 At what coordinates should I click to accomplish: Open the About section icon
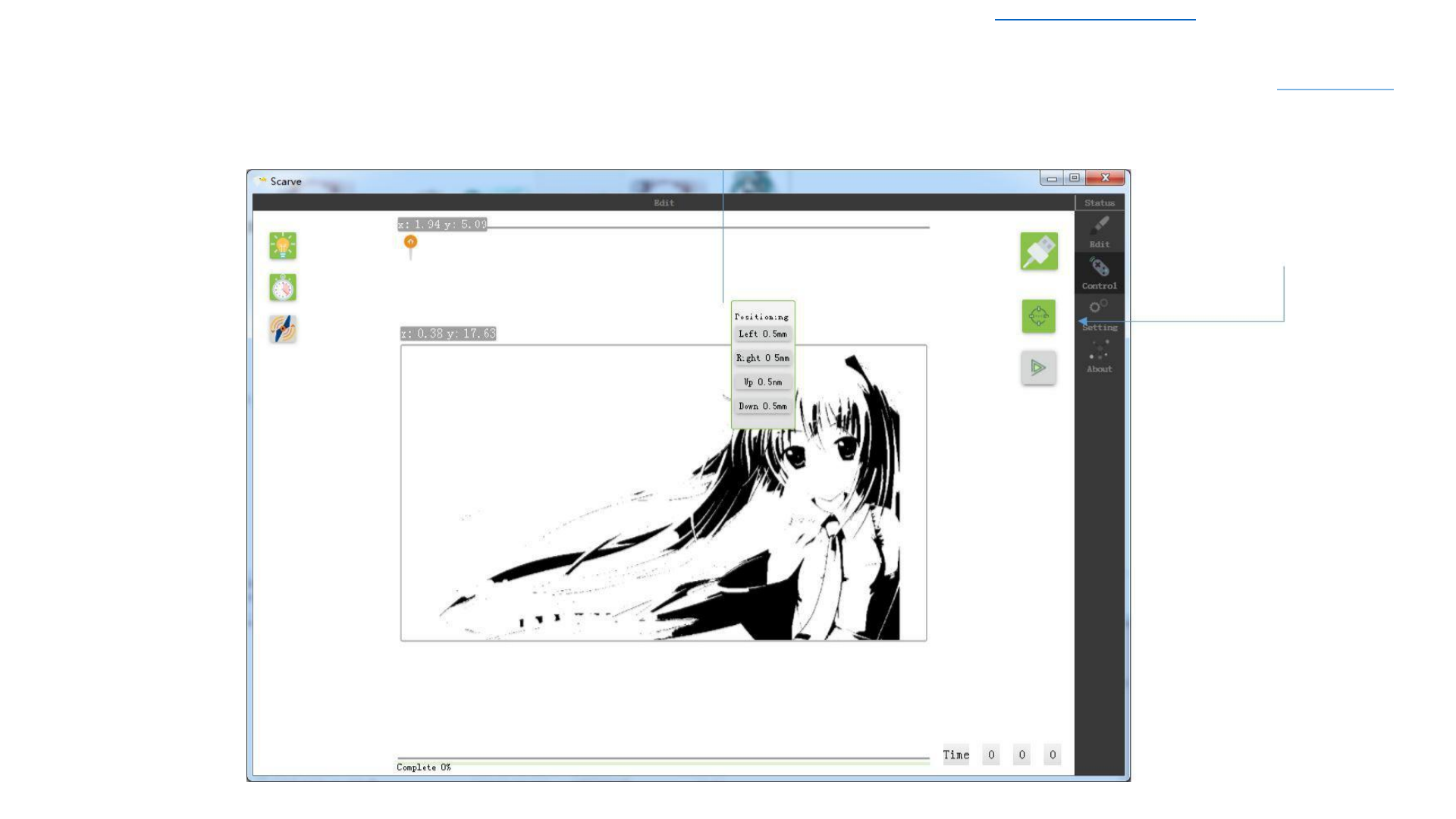point(1099,356)
